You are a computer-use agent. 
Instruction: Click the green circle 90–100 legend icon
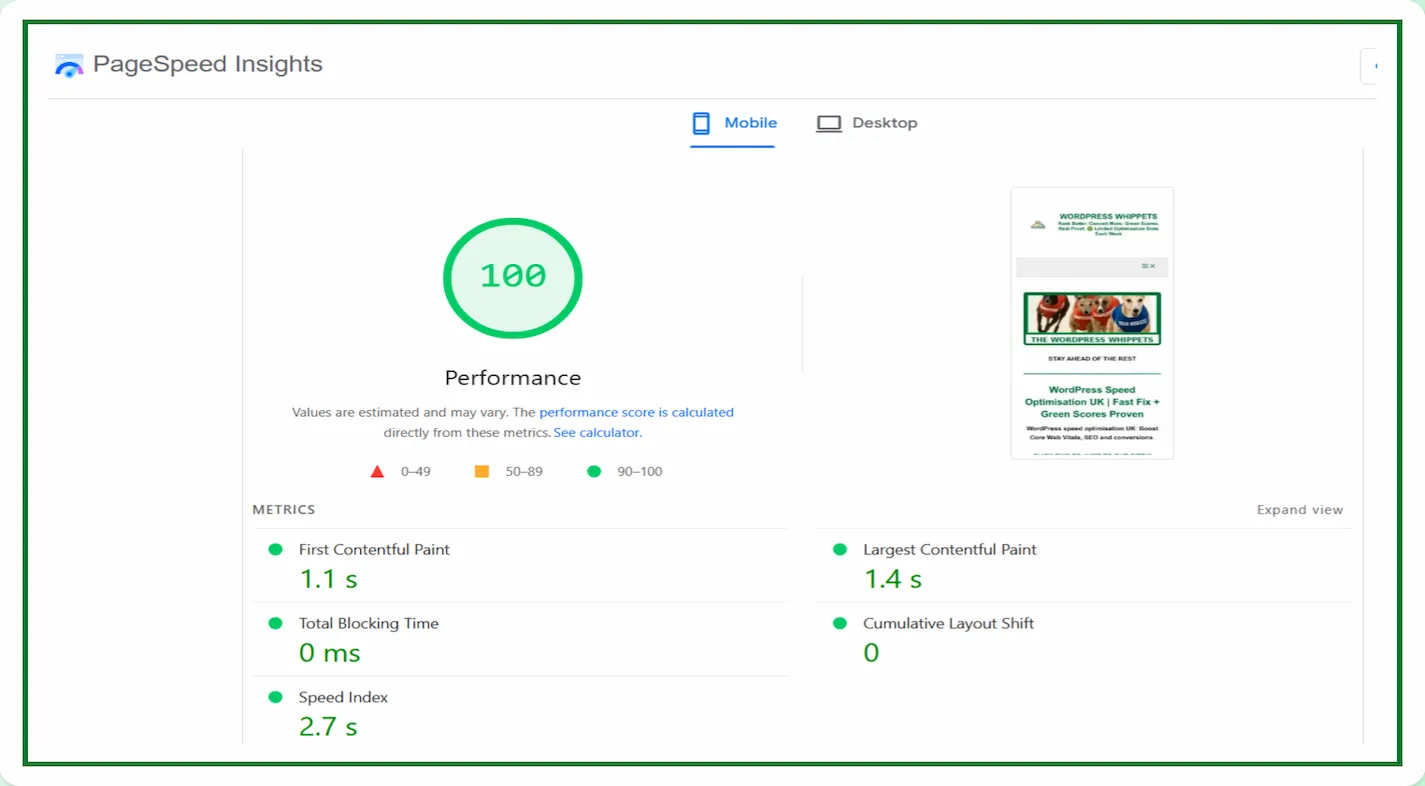[594, 471]
